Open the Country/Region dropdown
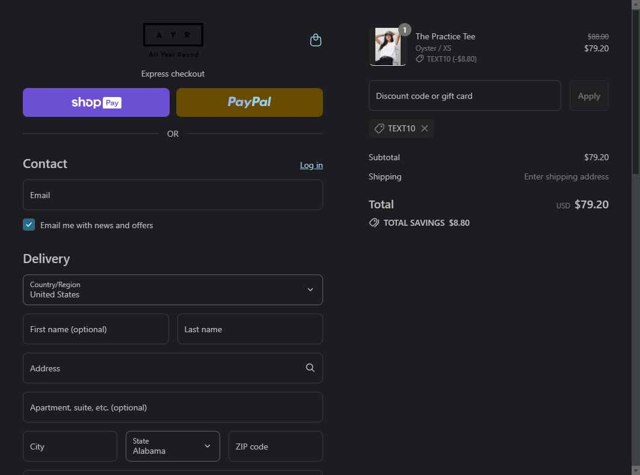 (173, 290)
